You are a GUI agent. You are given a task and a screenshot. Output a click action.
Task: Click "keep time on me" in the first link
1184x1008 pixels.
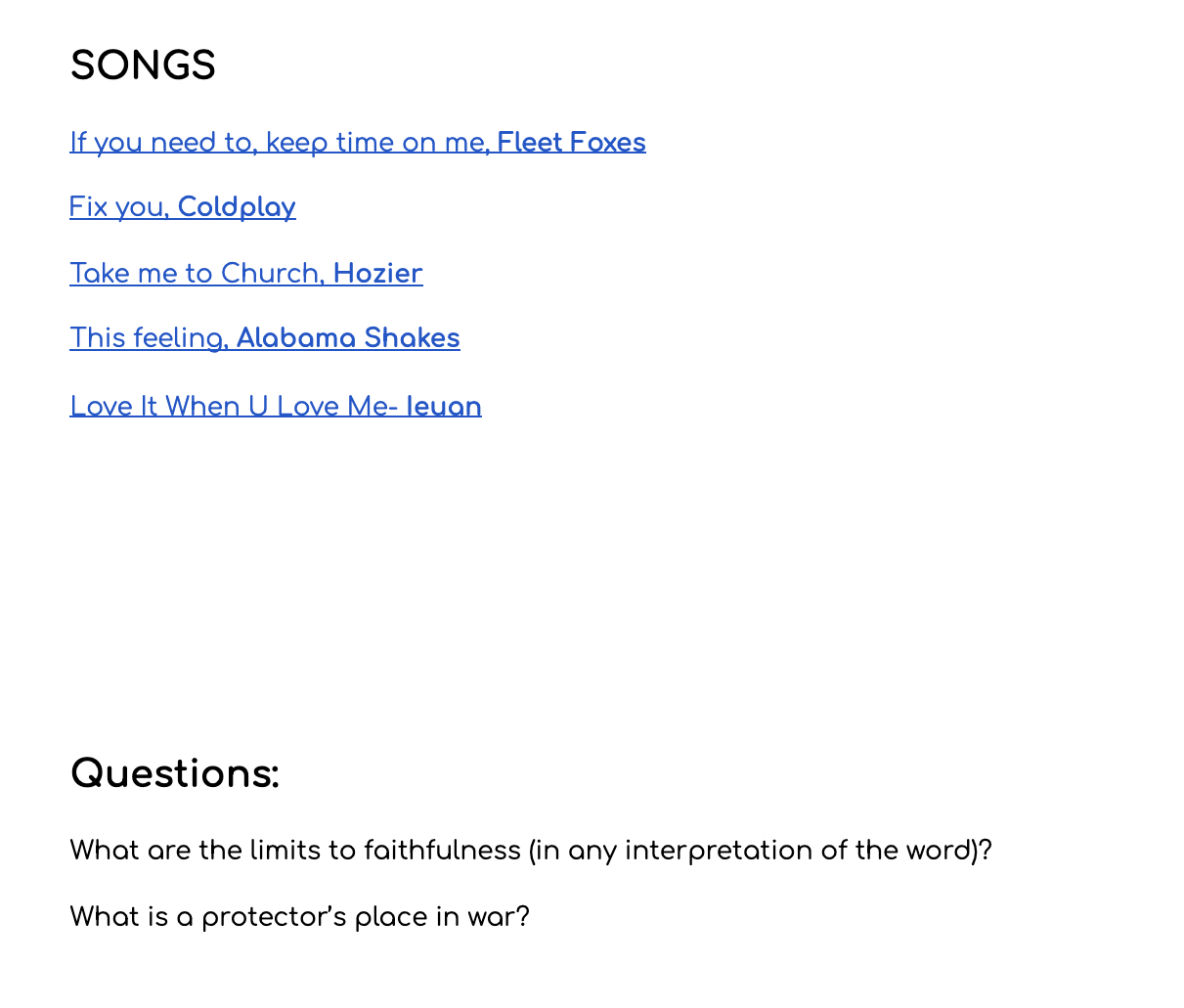(x=375, y=143)
